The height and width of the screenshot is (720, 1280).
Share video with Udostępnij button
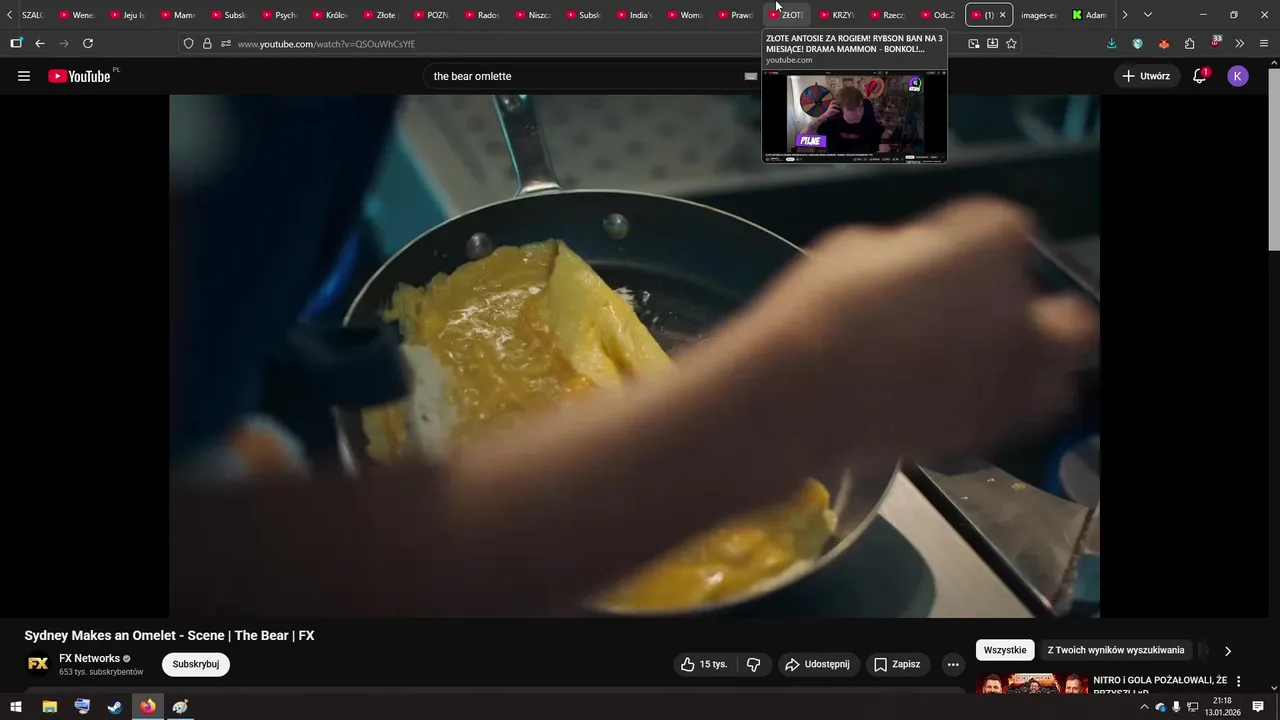pyautogui.click(x=817, y=664)
